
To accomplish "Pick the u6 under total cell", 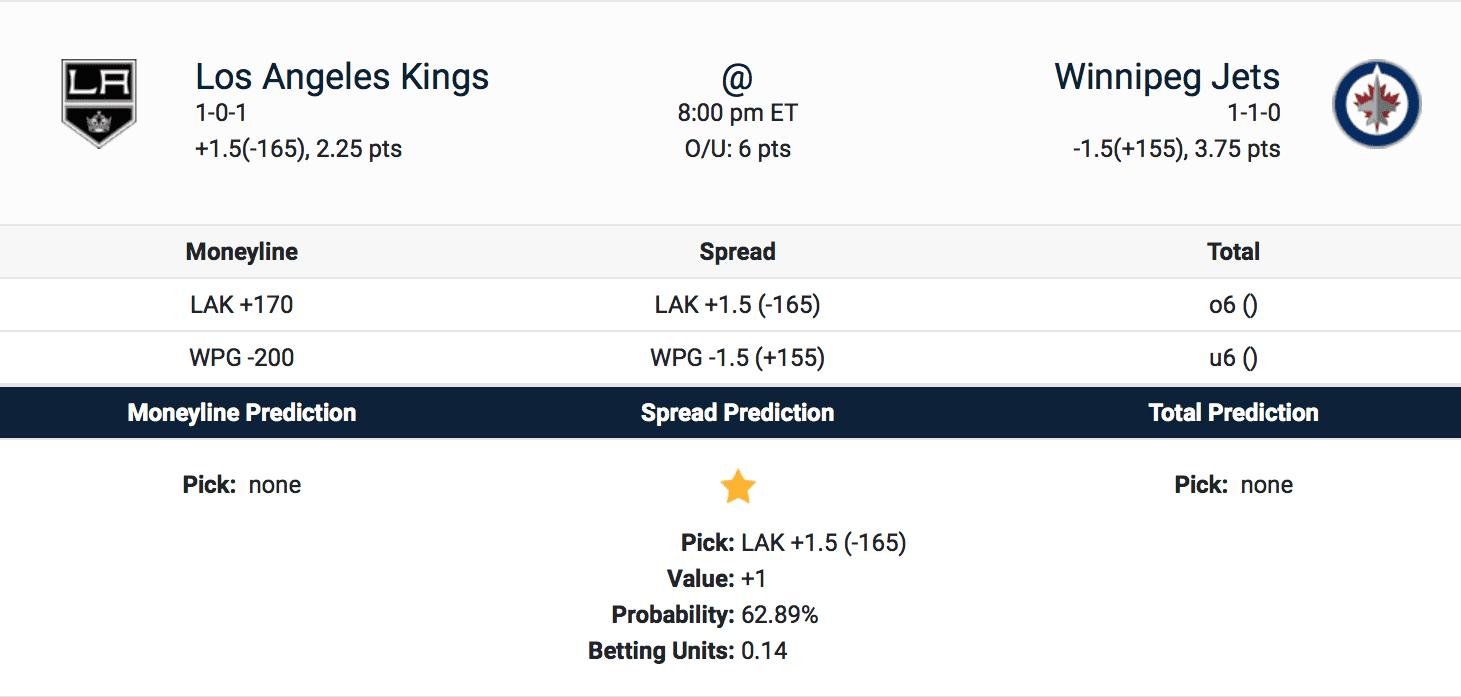I will coord(1233,358).
